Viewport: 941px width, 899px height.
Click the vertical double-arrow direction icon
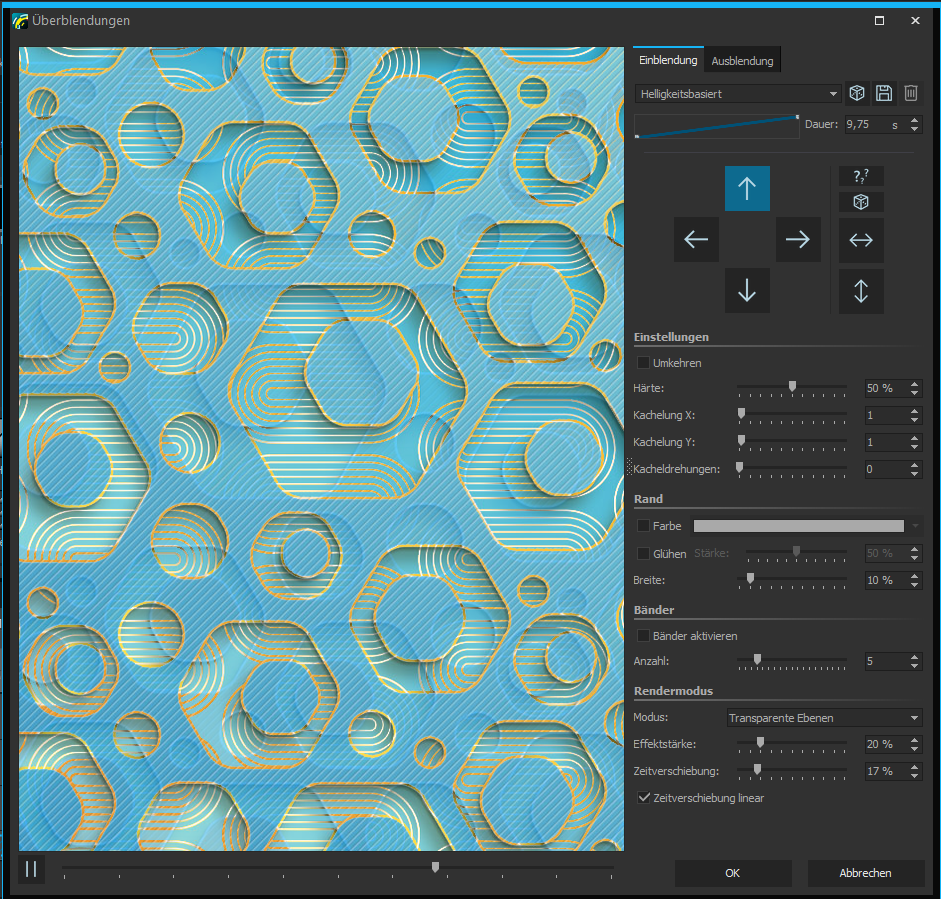click(861, 291)
